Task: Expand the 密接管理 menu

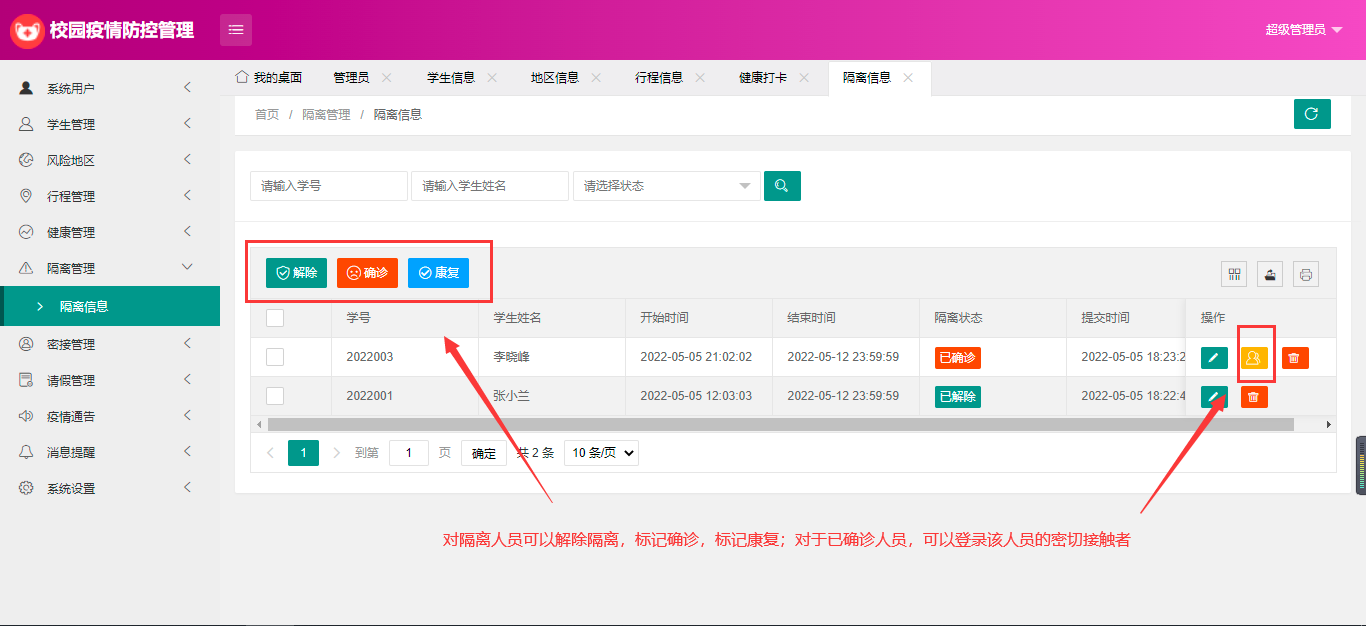Action: (x=187, y=344)
